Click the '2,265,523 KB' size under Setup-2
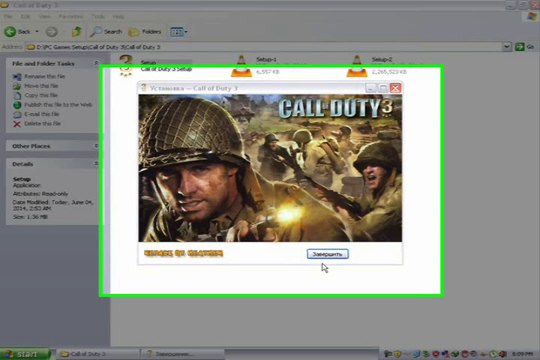The height and width of the screenshot is (360, 540). click(x=389, y=72)
